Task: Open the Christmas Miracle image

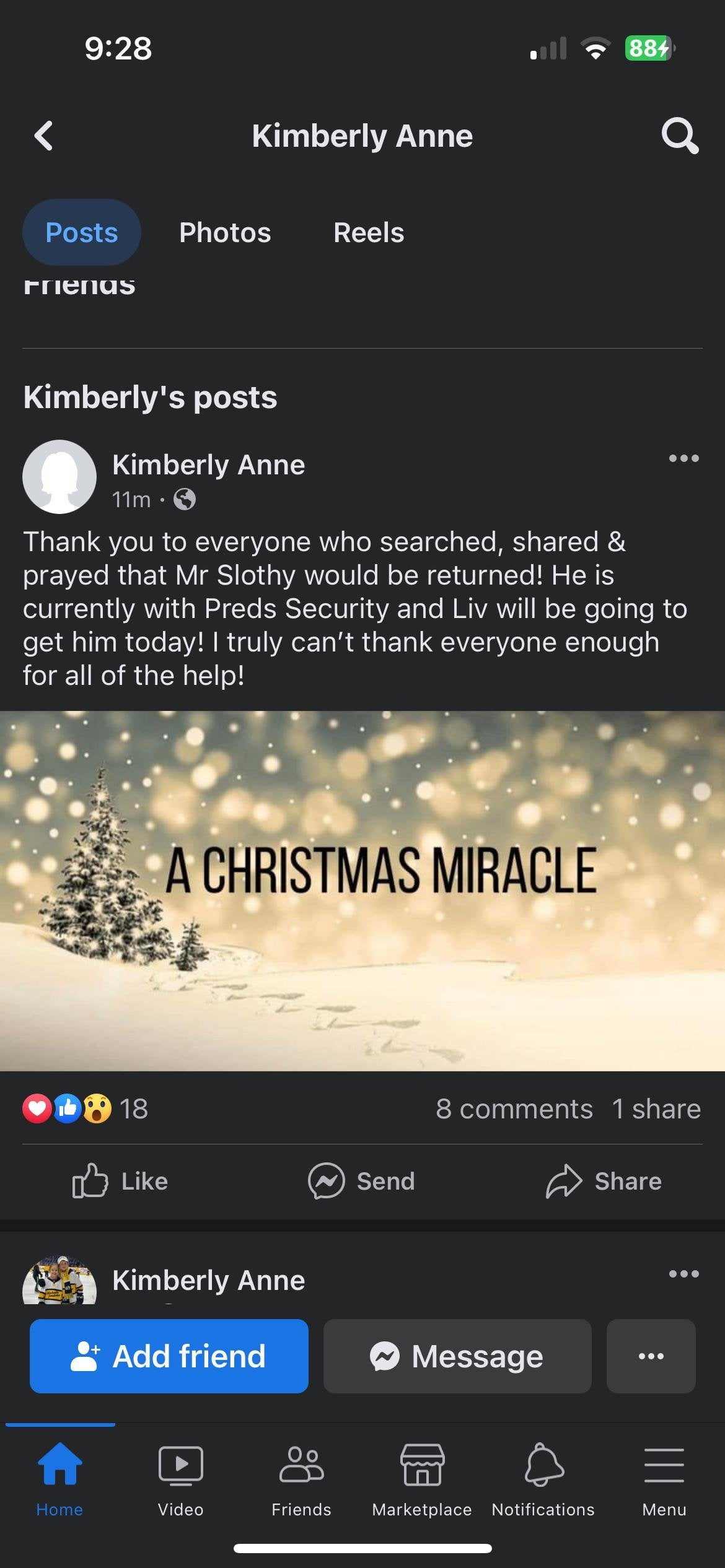Action: click(362, 891)
